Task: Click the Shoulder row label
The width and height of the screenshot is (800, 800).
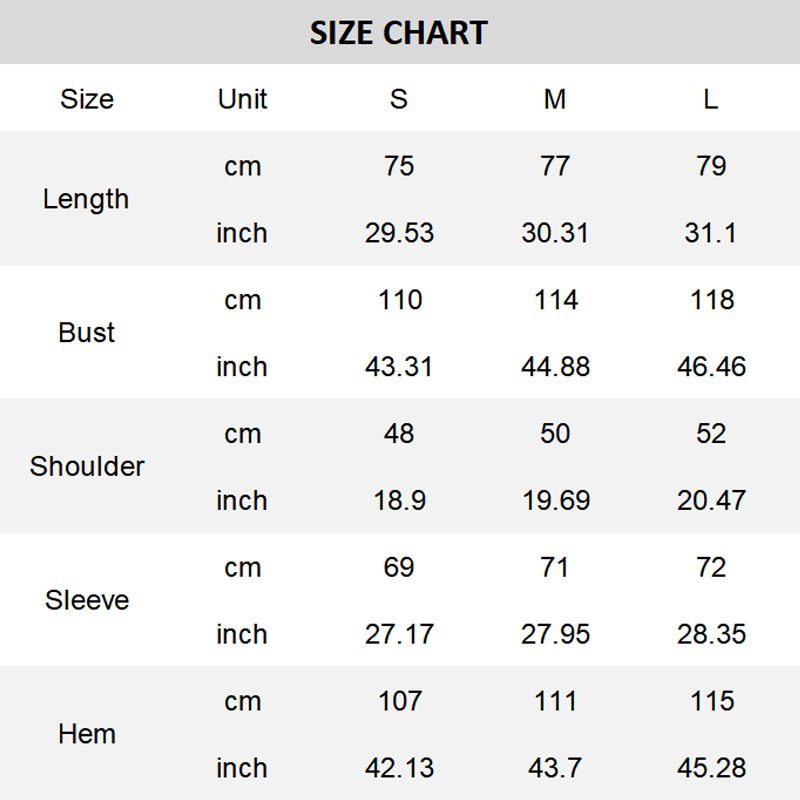Action: 86,466
